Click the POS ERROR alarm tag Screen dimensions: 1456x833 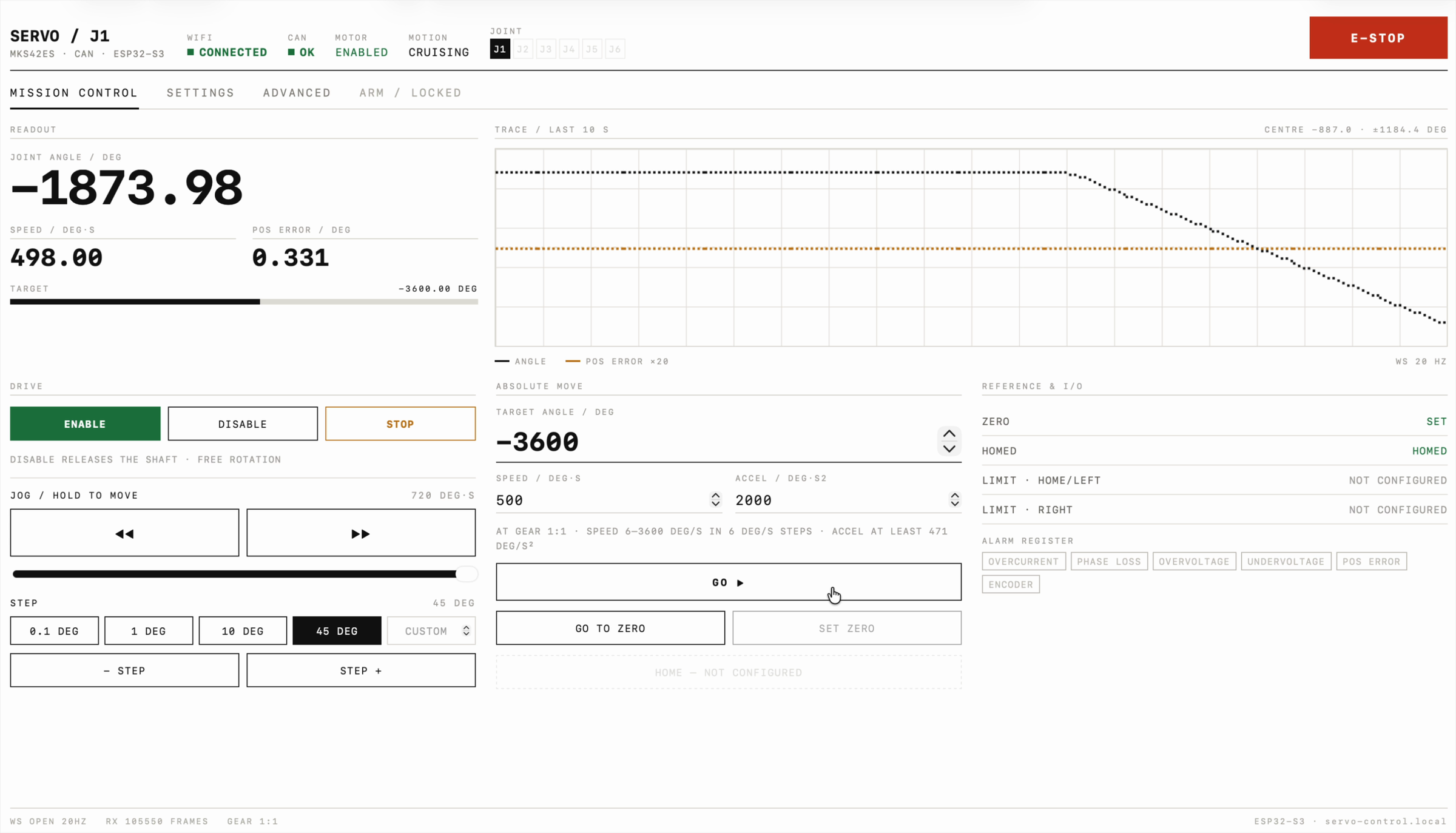(1371, 561)
